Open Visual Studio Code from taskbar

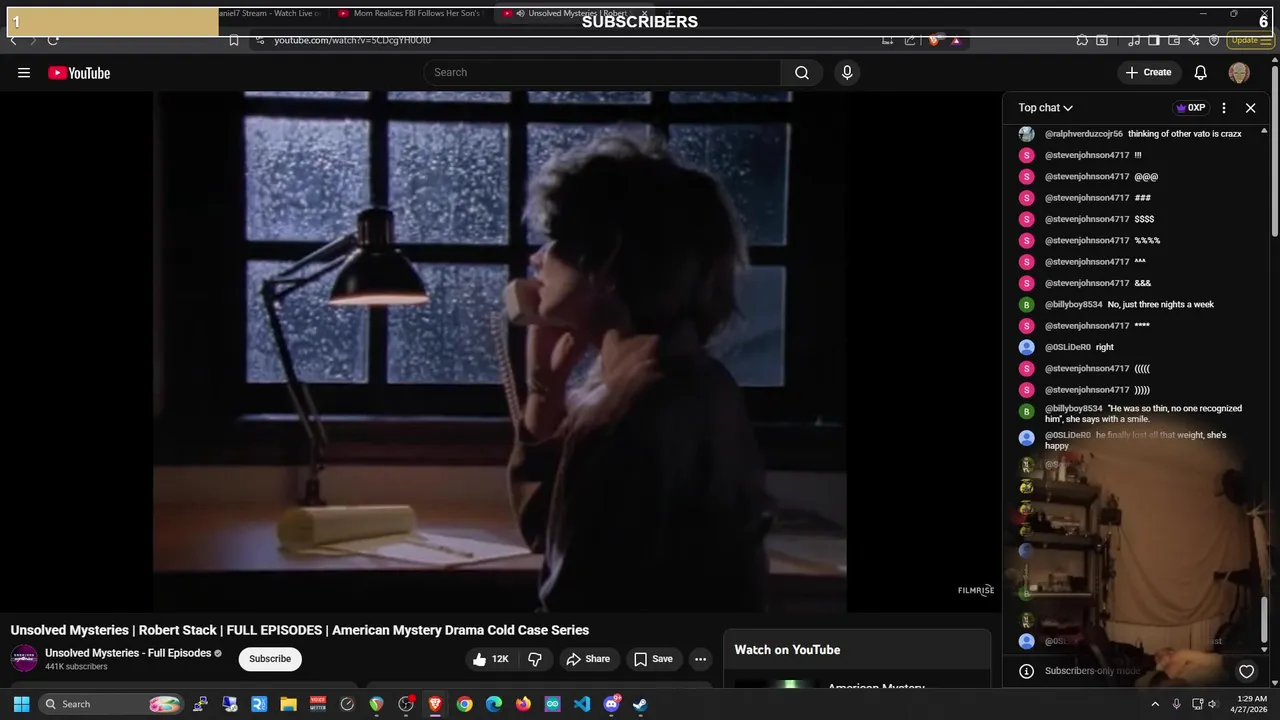(x=582, y=704)
